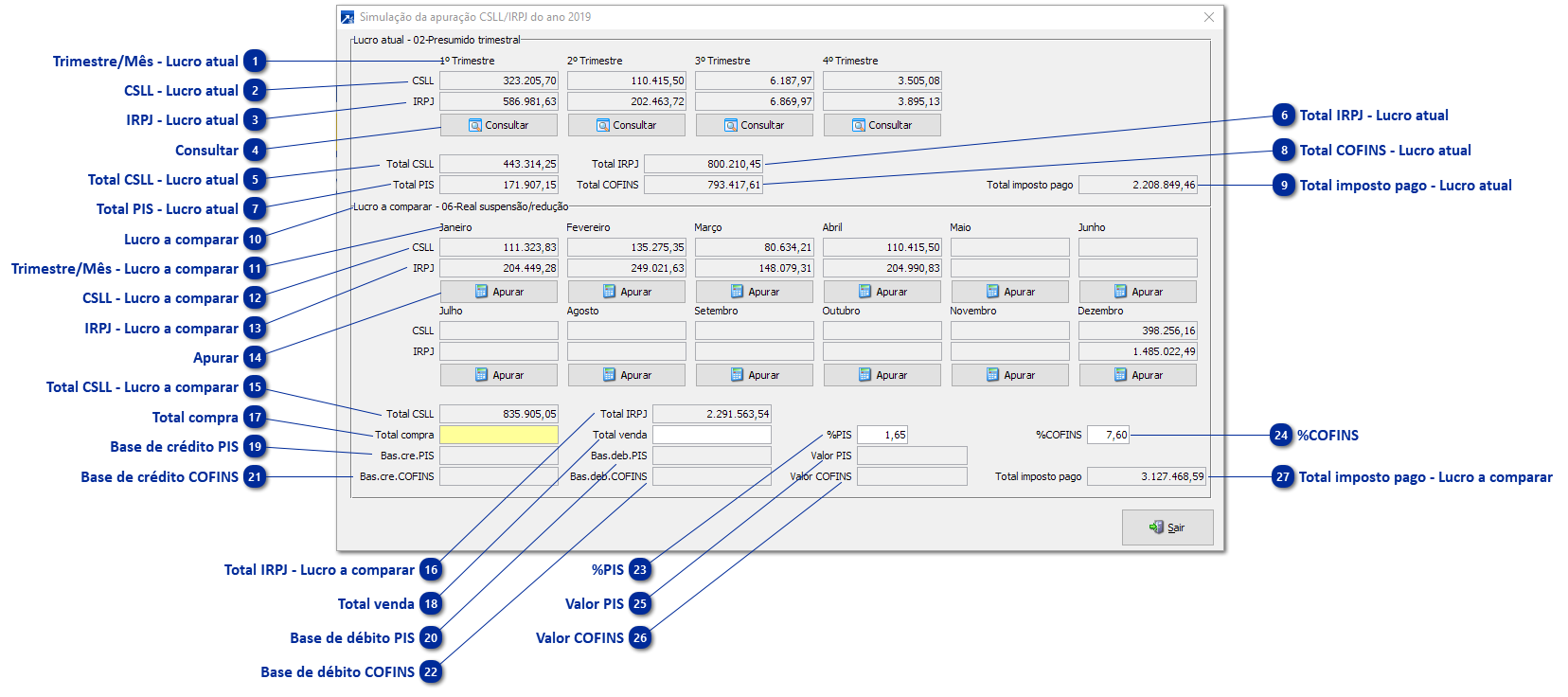The height and width of the screenshot is (697, 1568).
Task: Click the Apurar icon under Março
Action: pos(737,292)
